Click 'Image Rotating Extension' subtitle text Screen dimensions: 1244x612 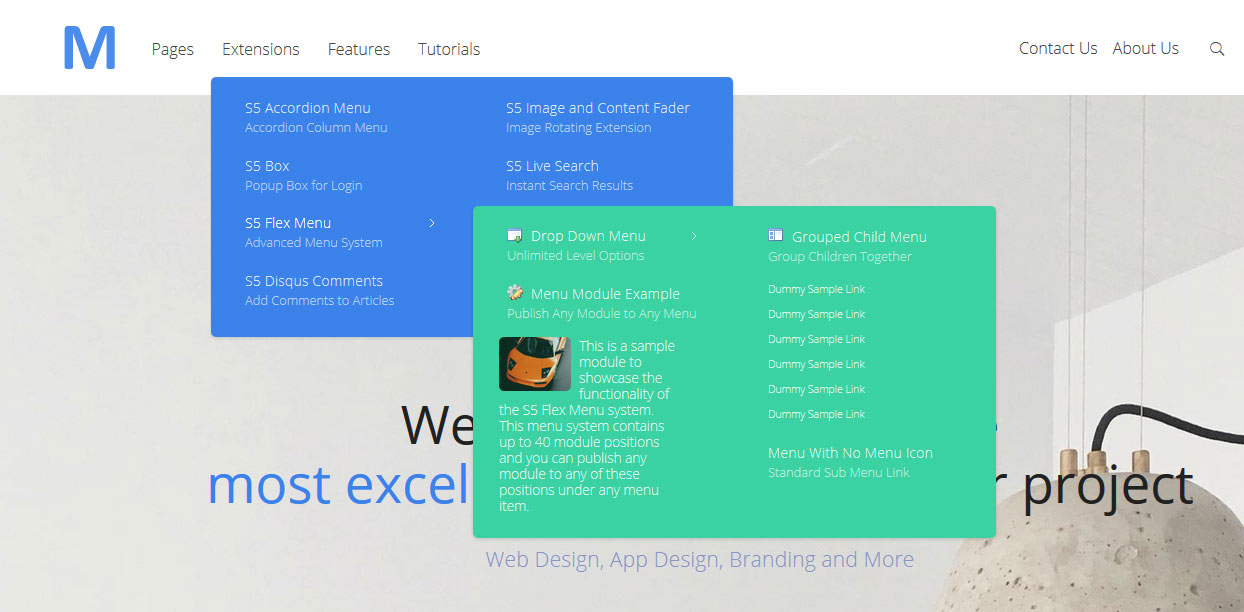pos(578,128)
